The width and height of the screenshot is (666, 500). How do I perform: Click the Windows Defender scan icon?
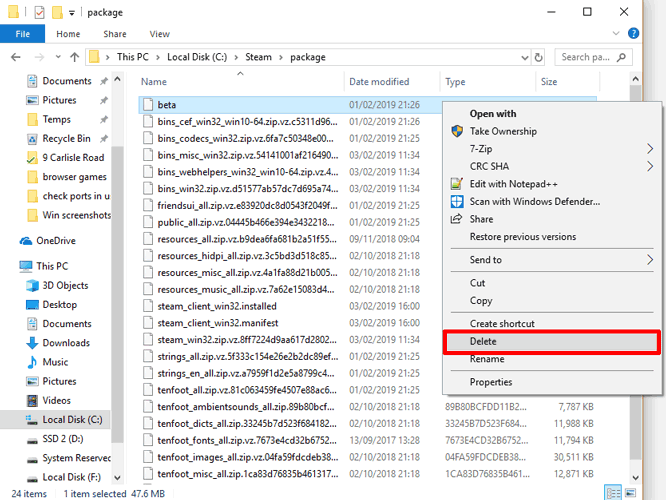click(x=457, y=202)
